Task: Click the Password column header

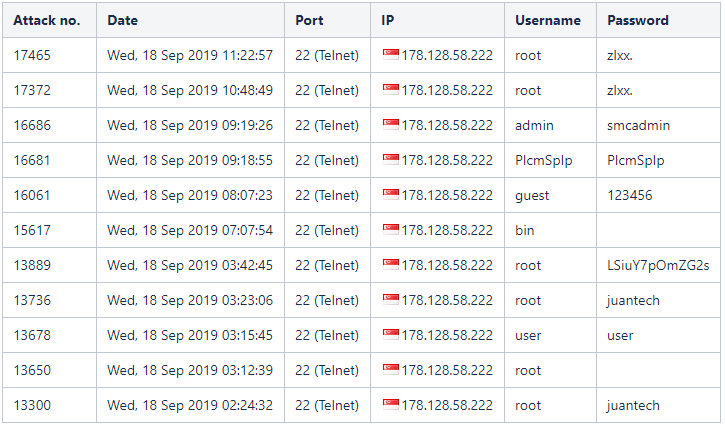Action: click(638, 20)
